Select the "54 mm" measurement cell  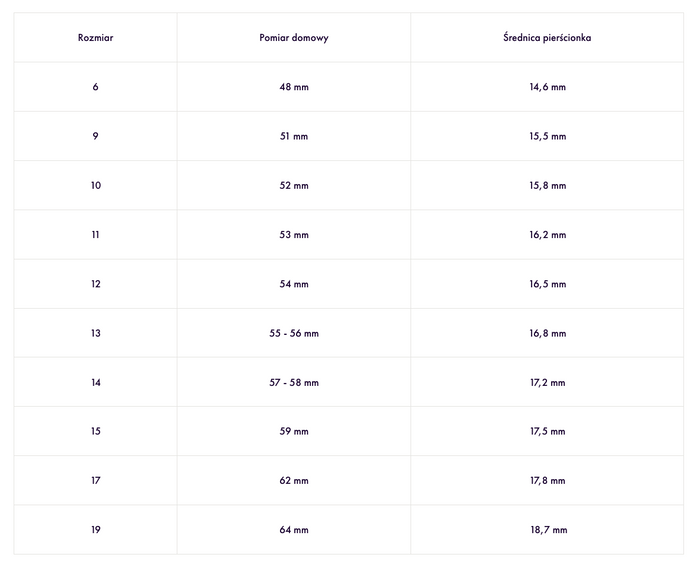(294, 284)
